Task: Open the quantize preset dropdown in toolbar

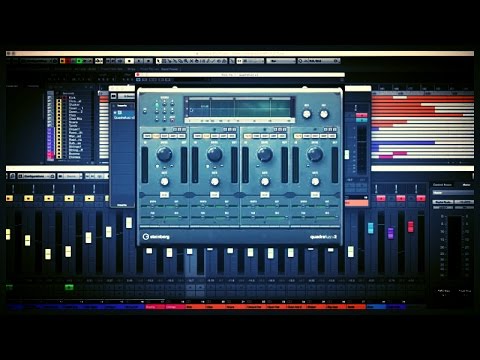Action: point(319,61)
